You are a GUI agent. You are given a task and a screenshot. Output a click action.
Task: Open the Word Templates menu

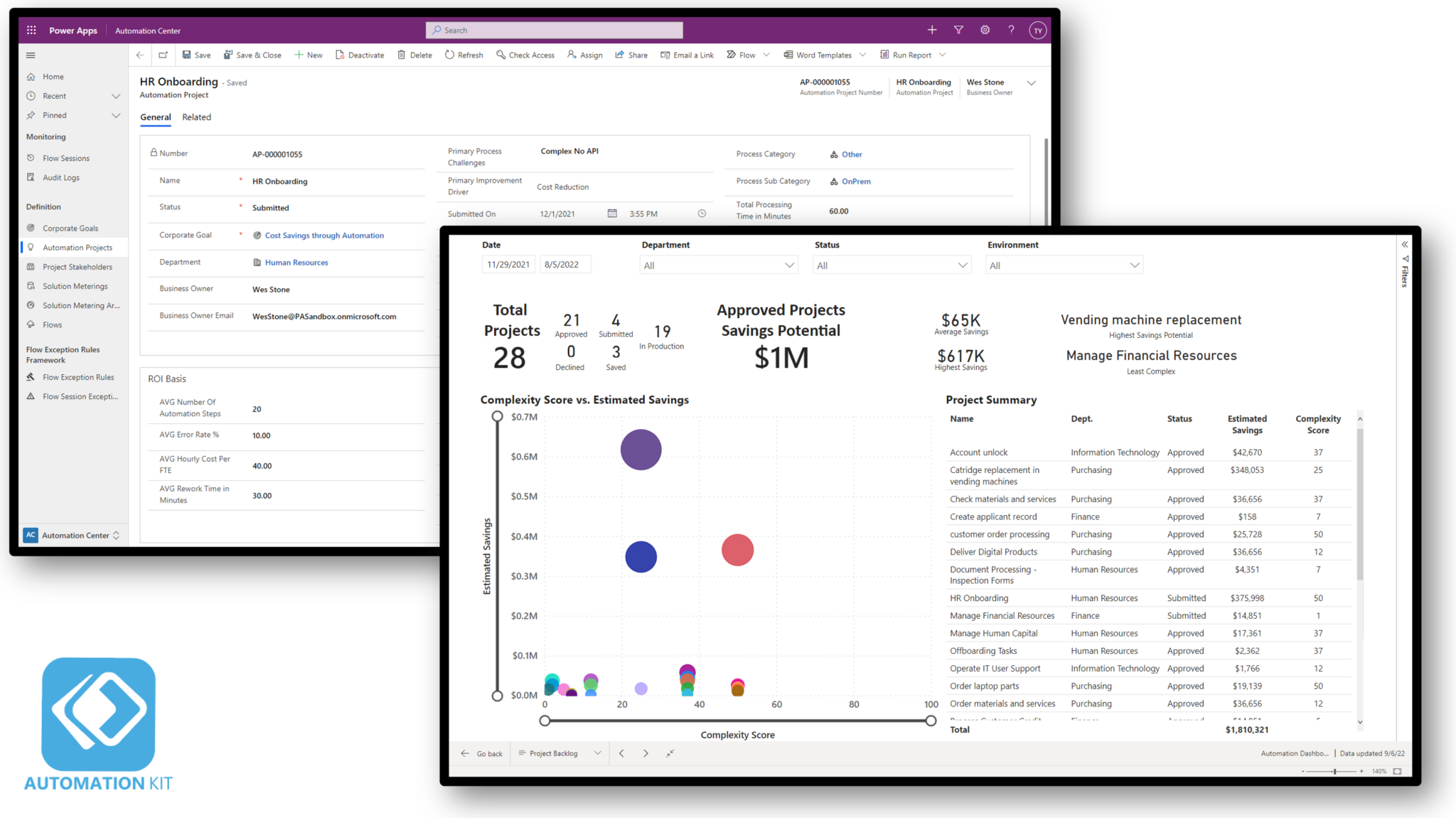[x=823, y=55]
